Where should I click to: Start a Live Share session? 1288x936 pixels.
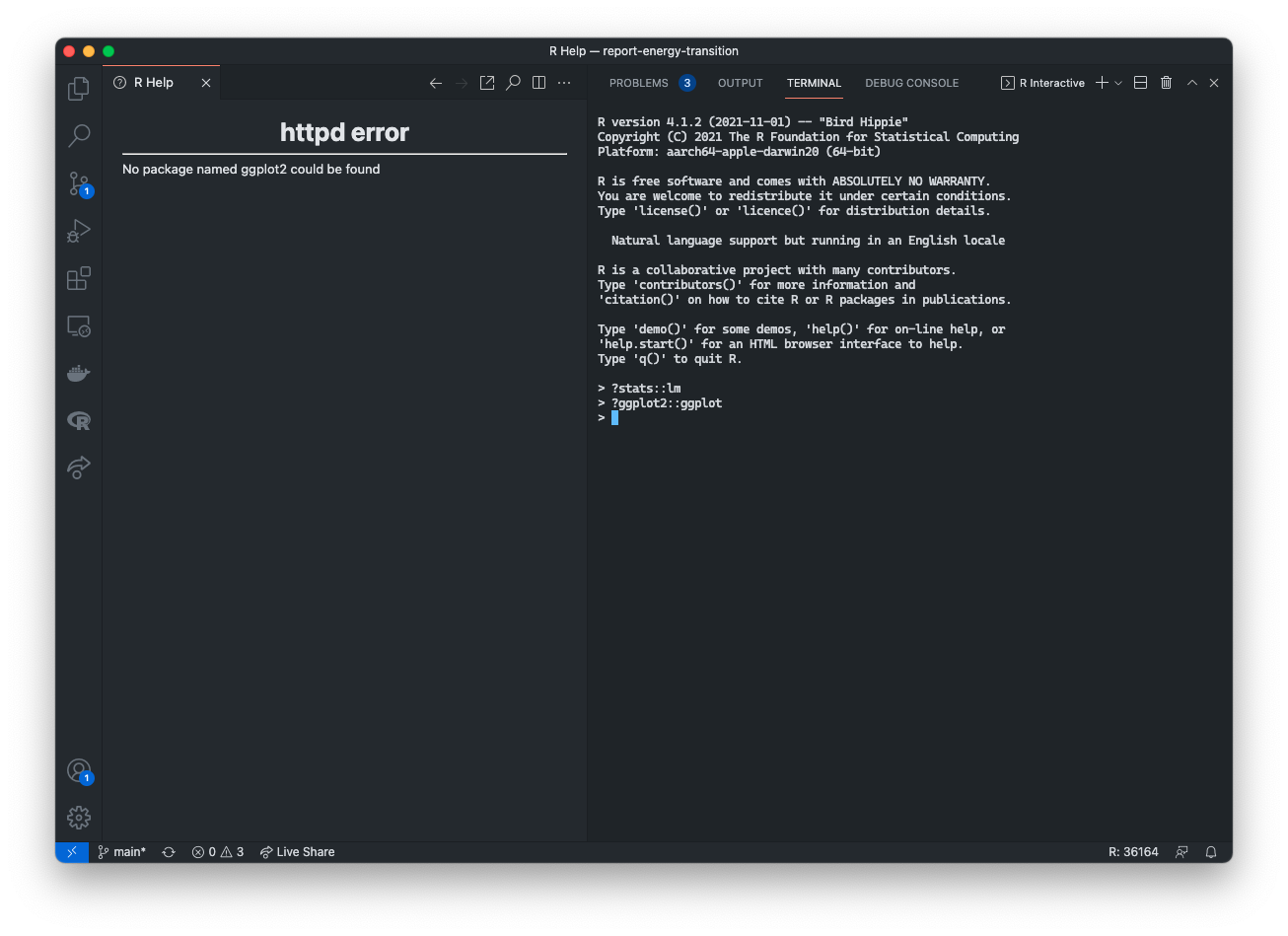click(297, 851)
